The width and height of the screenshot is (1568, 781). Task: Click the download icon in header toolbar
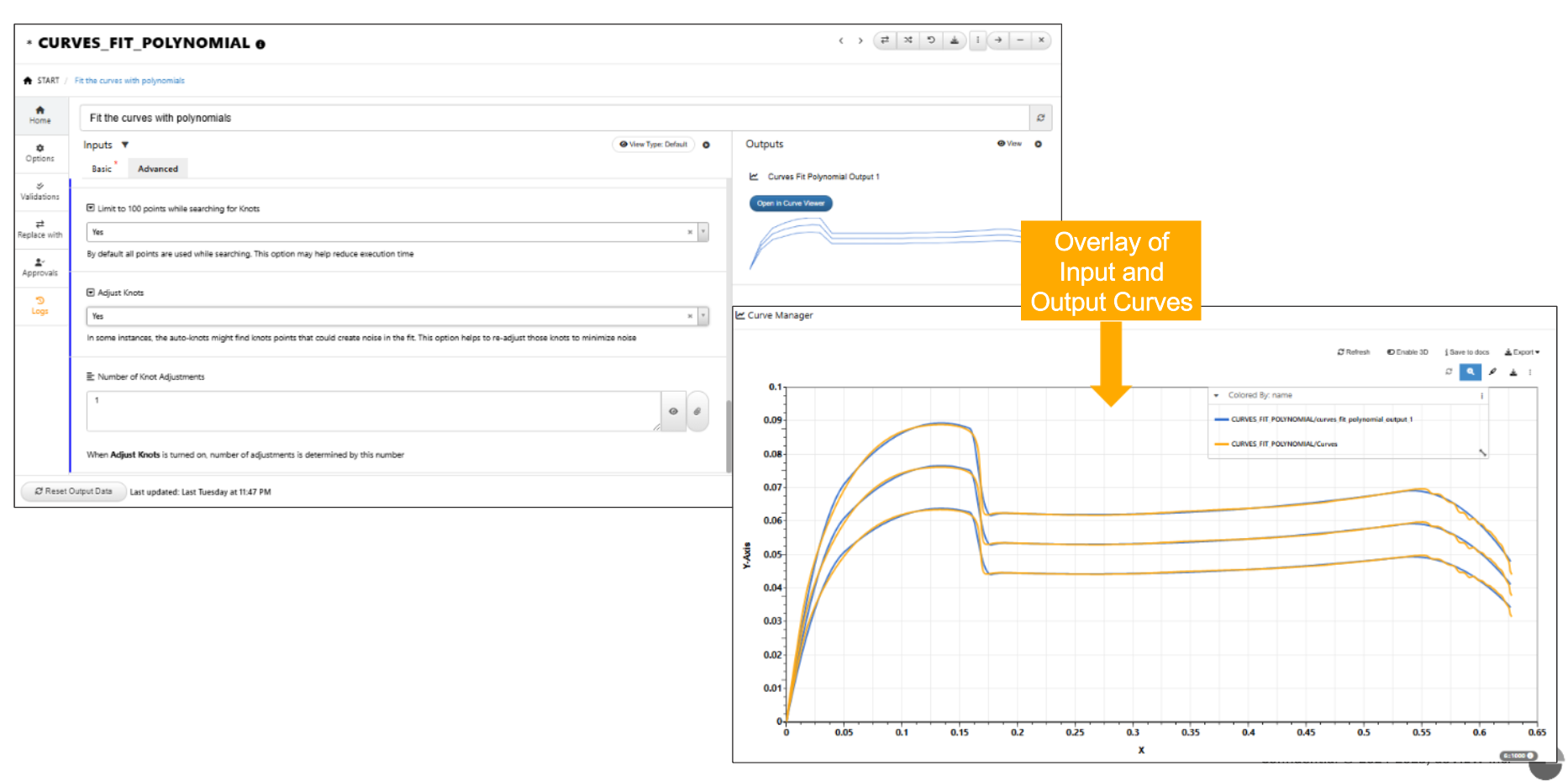coord(954,40)
